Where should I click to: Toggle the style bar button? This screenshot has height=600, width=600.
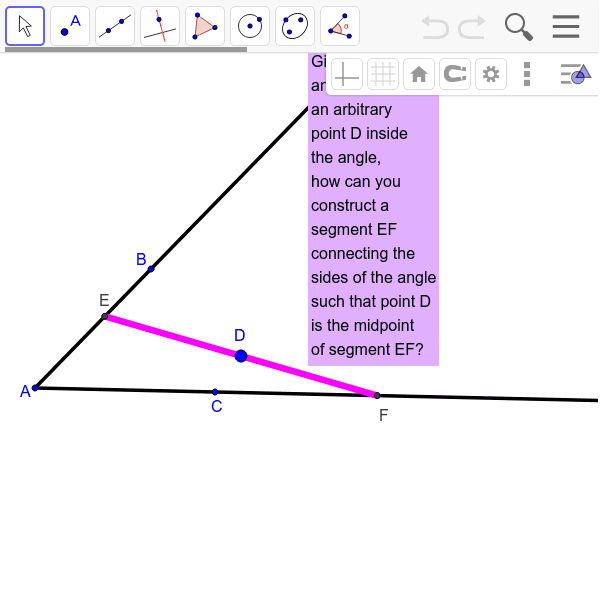coord(576,74)
